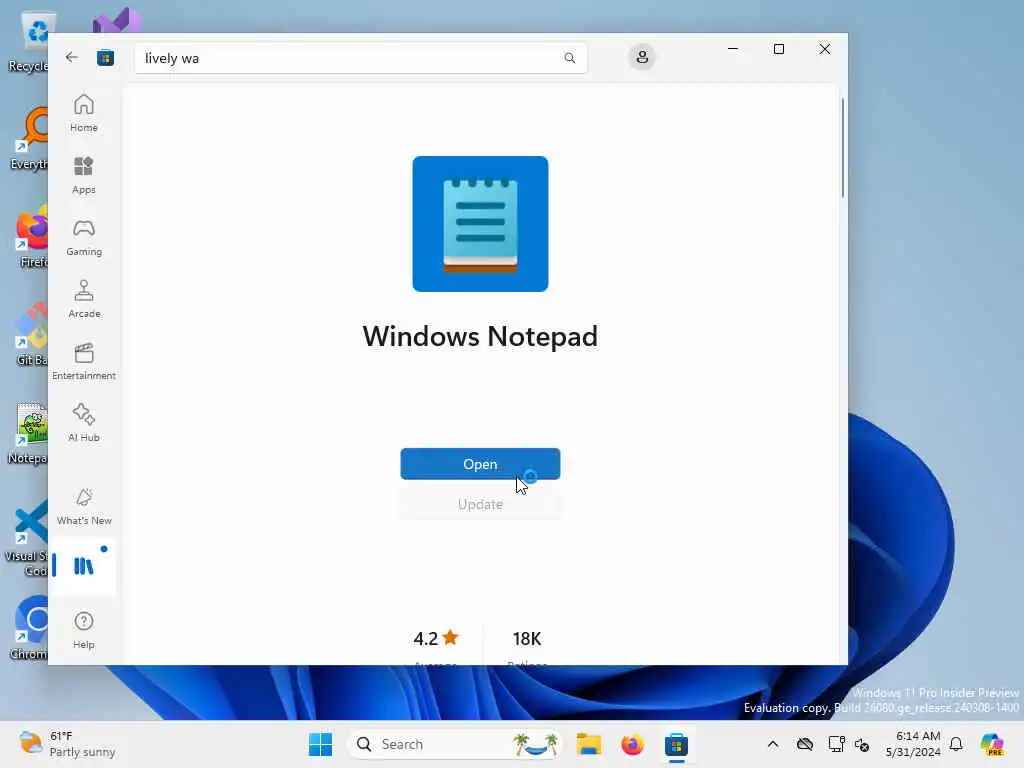Screen dimensions: 1024x768
Task: Click Microsoft Store taskbar icon
Action: pyautogui.click(x=676, y=744)
